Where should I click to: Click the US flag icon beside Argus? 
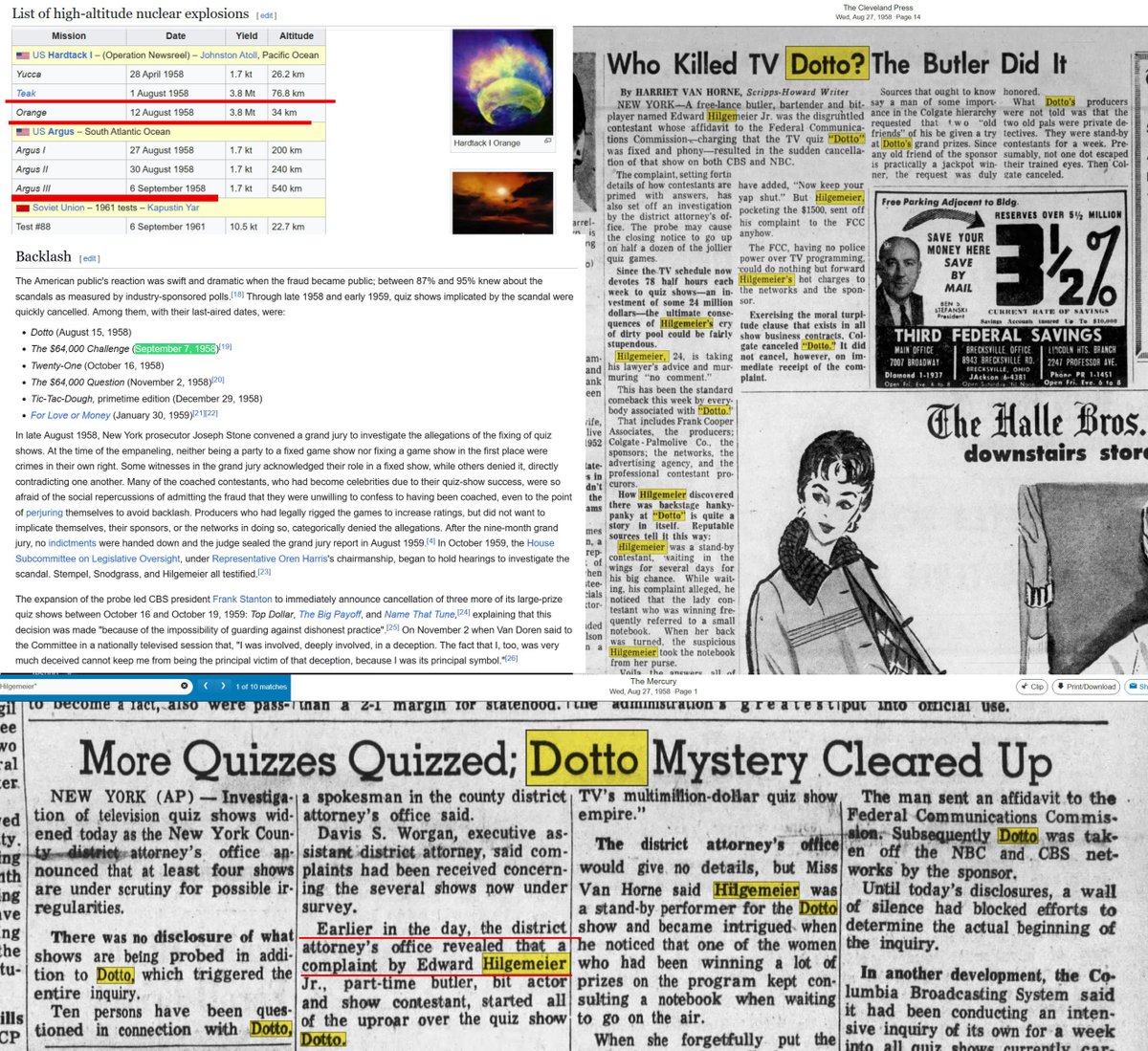click(23, 131)
